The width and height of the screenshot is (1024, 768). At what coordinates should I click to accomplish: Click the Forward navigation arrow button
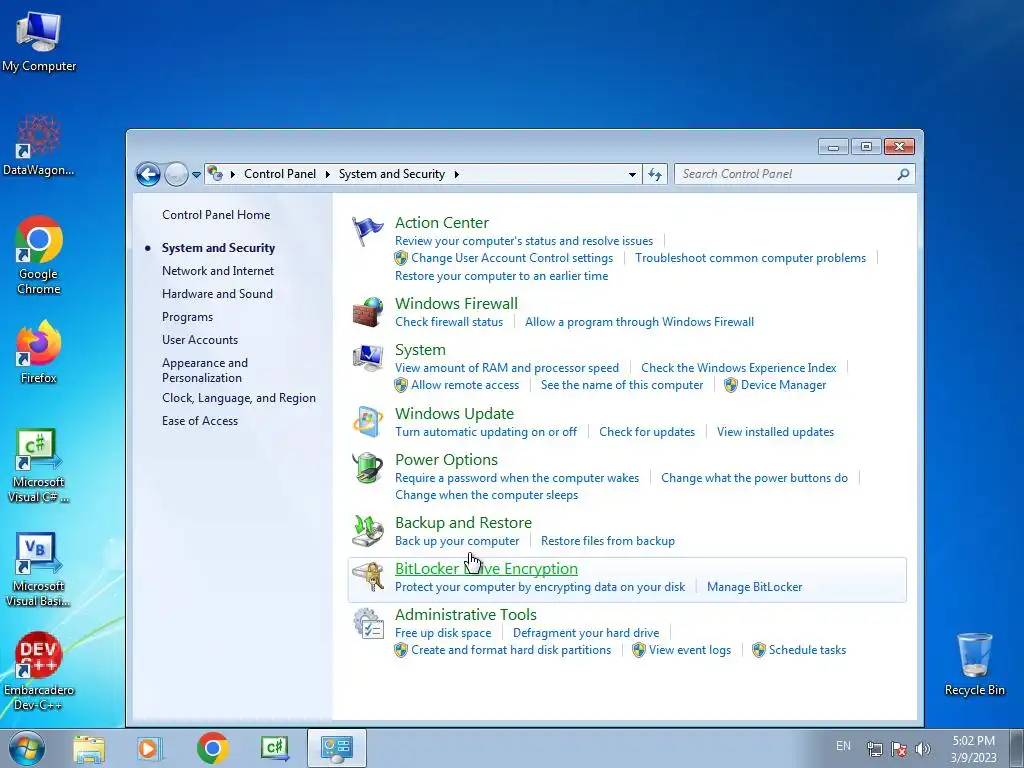tap(176, 174)
